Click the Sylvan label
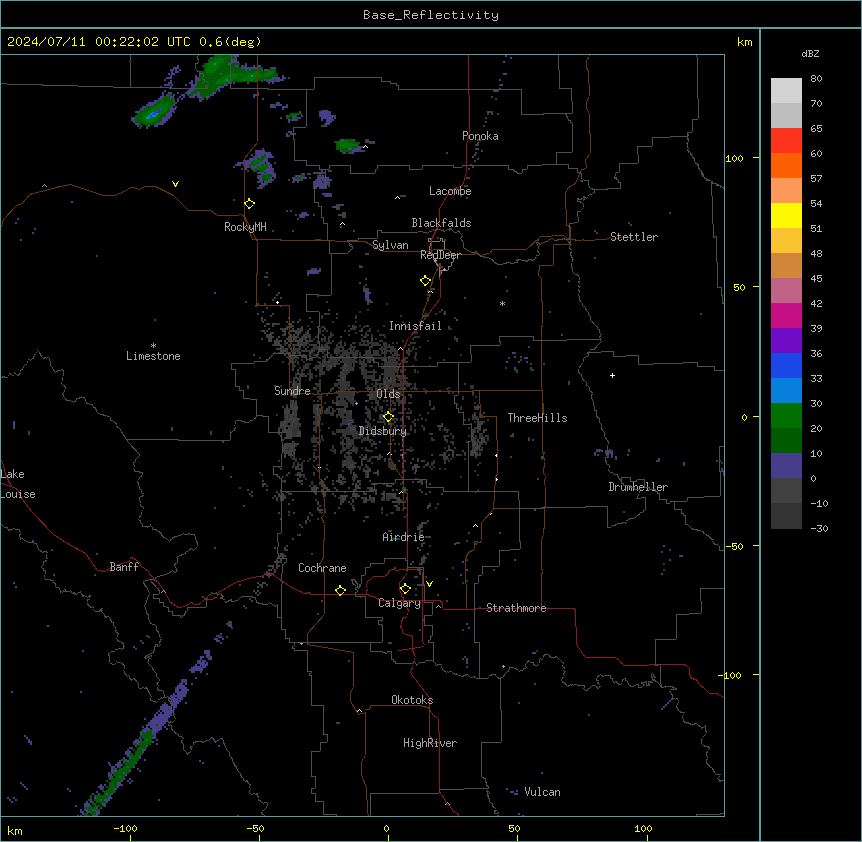This screenshot has height=842, width=862. click(x=390, y=245)
